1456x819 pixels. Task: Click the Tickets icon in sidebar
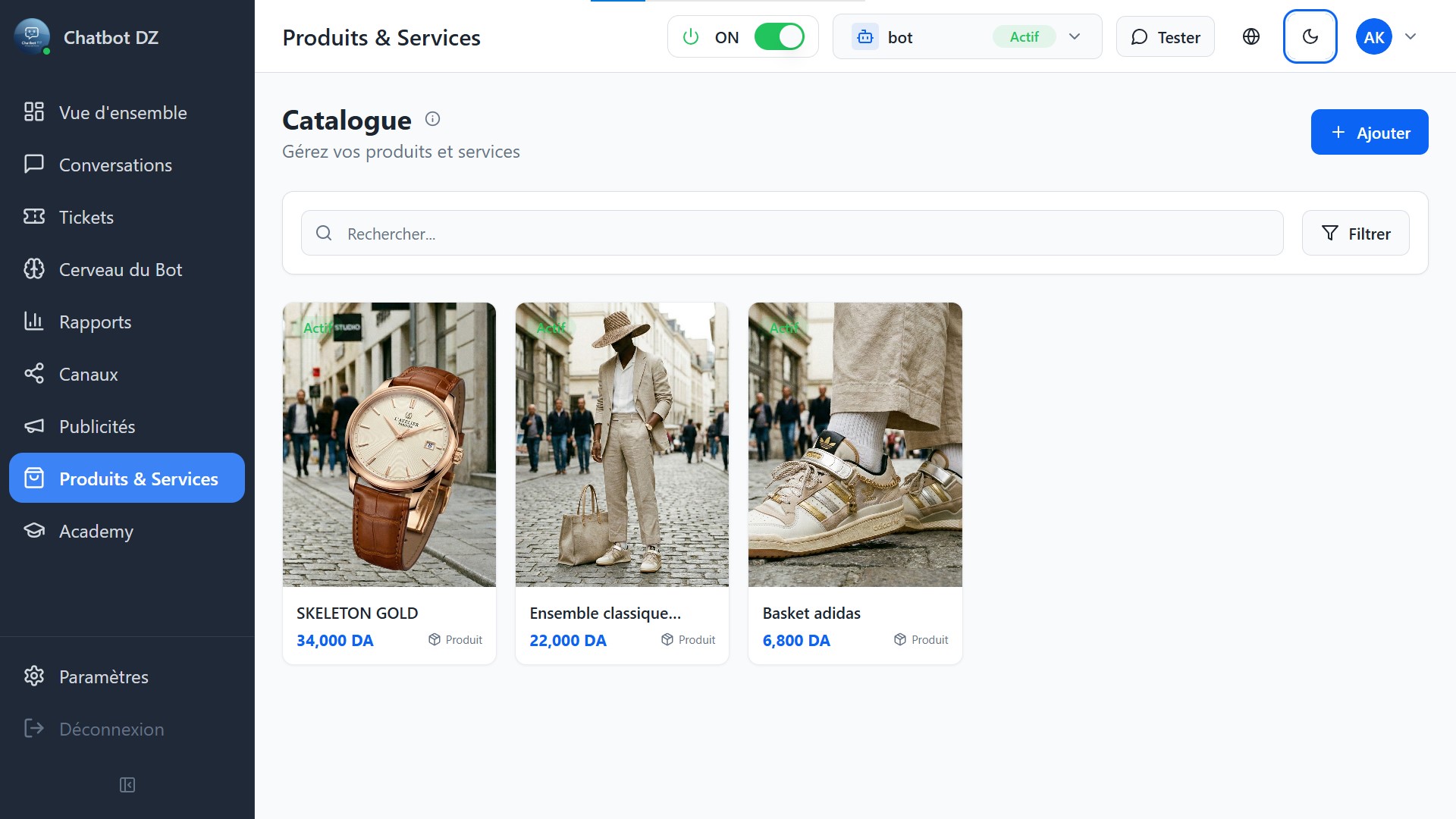click(x=34, y=217)
